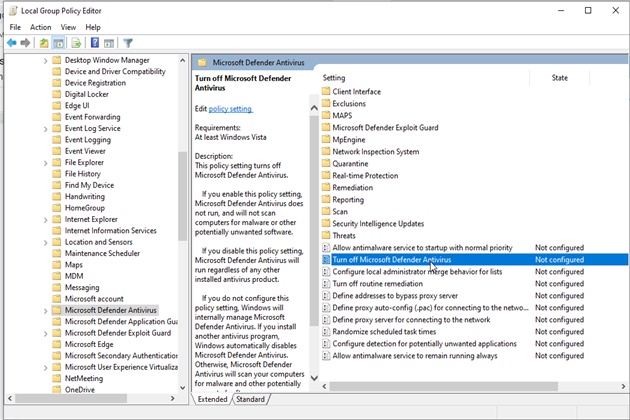Open the Help menu

(93, 27)
